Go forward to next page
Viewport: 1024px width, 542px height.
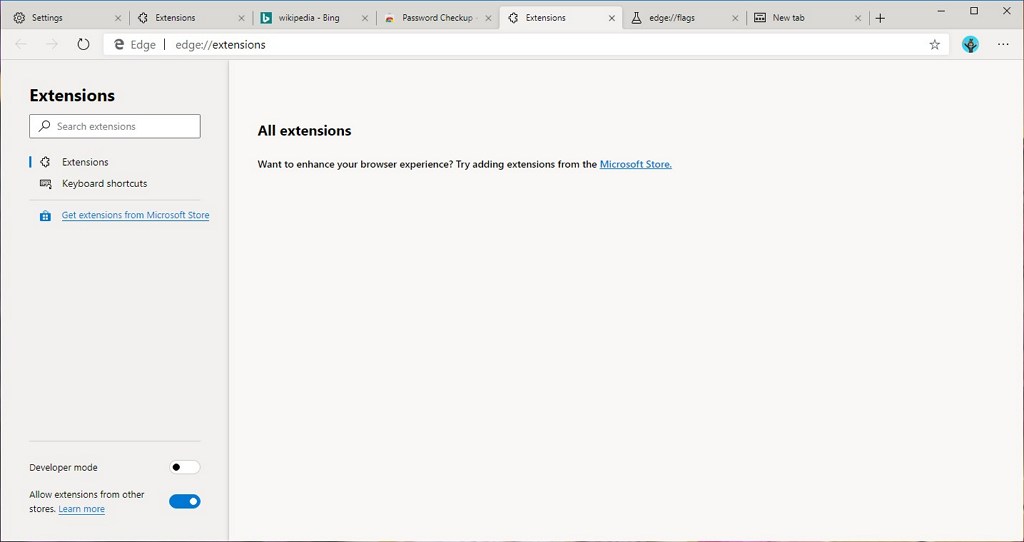tap(52, 44)
